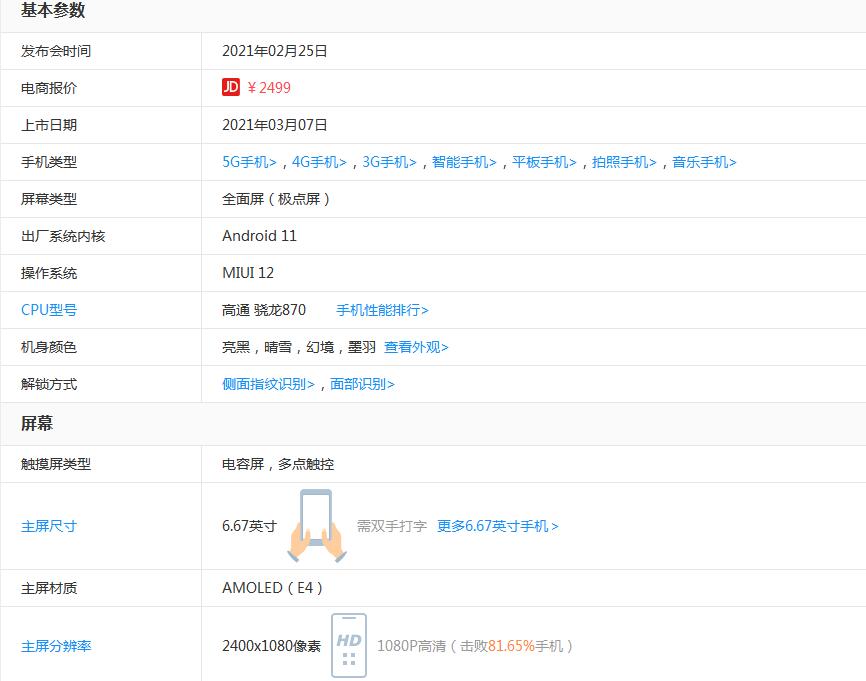866x681 pixels.
Task: Go to 智能手机 phone type link
Action: [x=464, y=162]
